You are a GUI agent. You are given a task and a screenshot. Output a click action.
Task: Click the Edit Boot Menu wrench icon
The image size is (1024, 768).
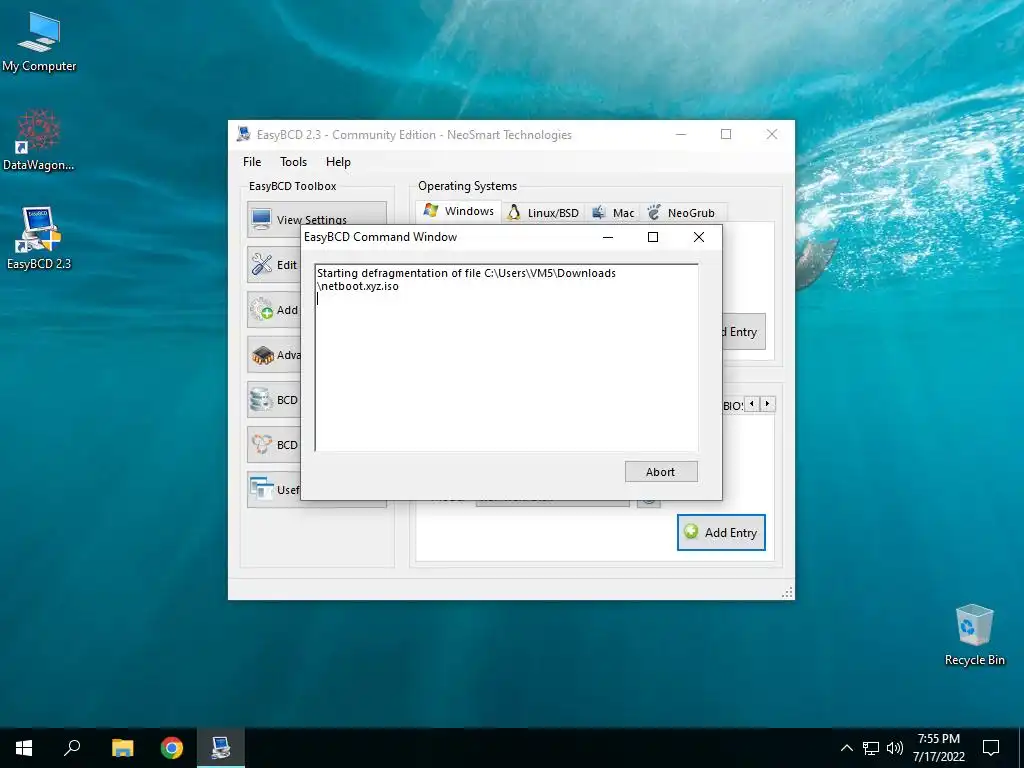point(262,264)
